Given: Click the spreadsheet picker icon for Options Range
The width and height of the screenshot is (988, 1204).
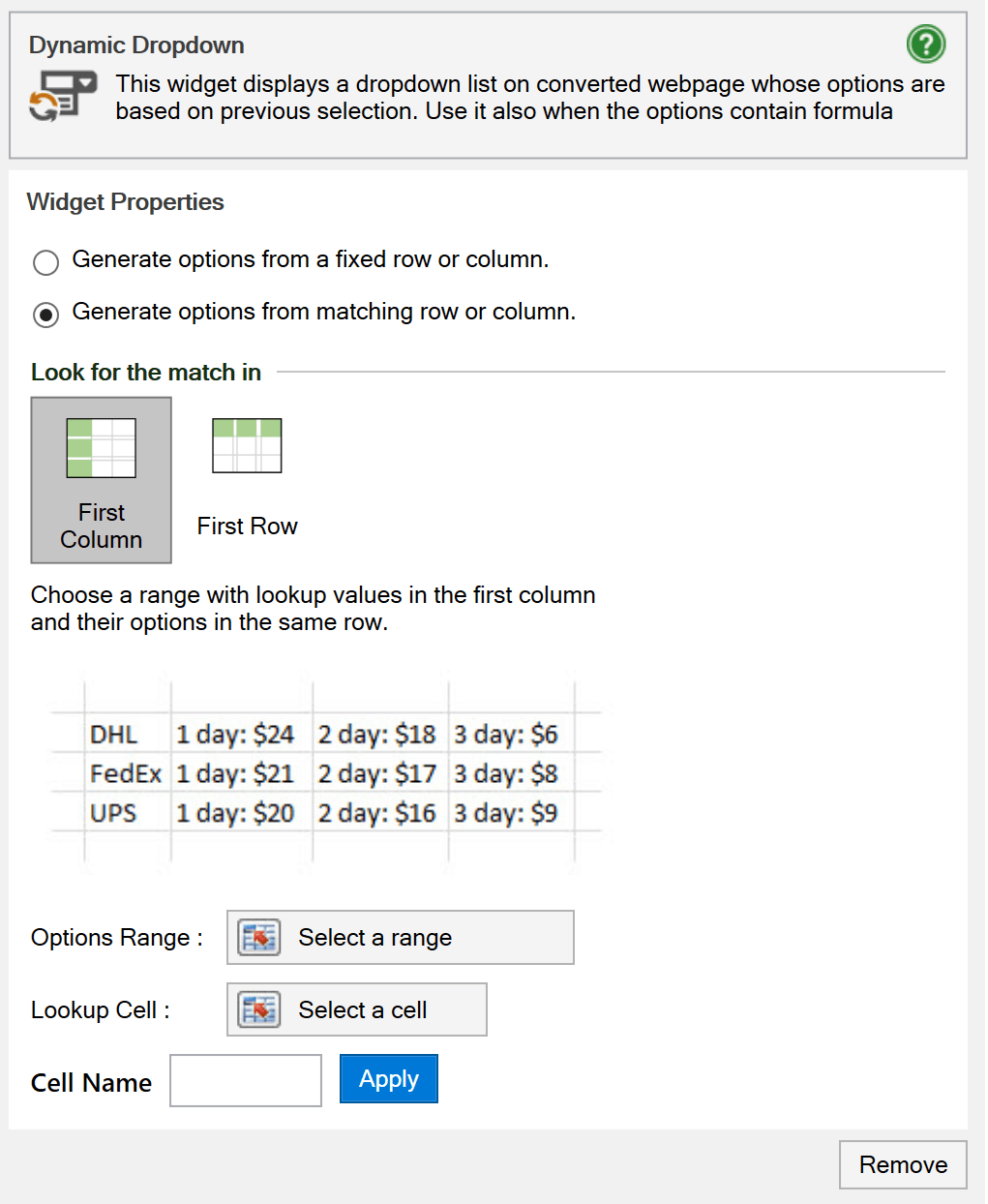Looking at the screenshot, I should tap(257, 937).
